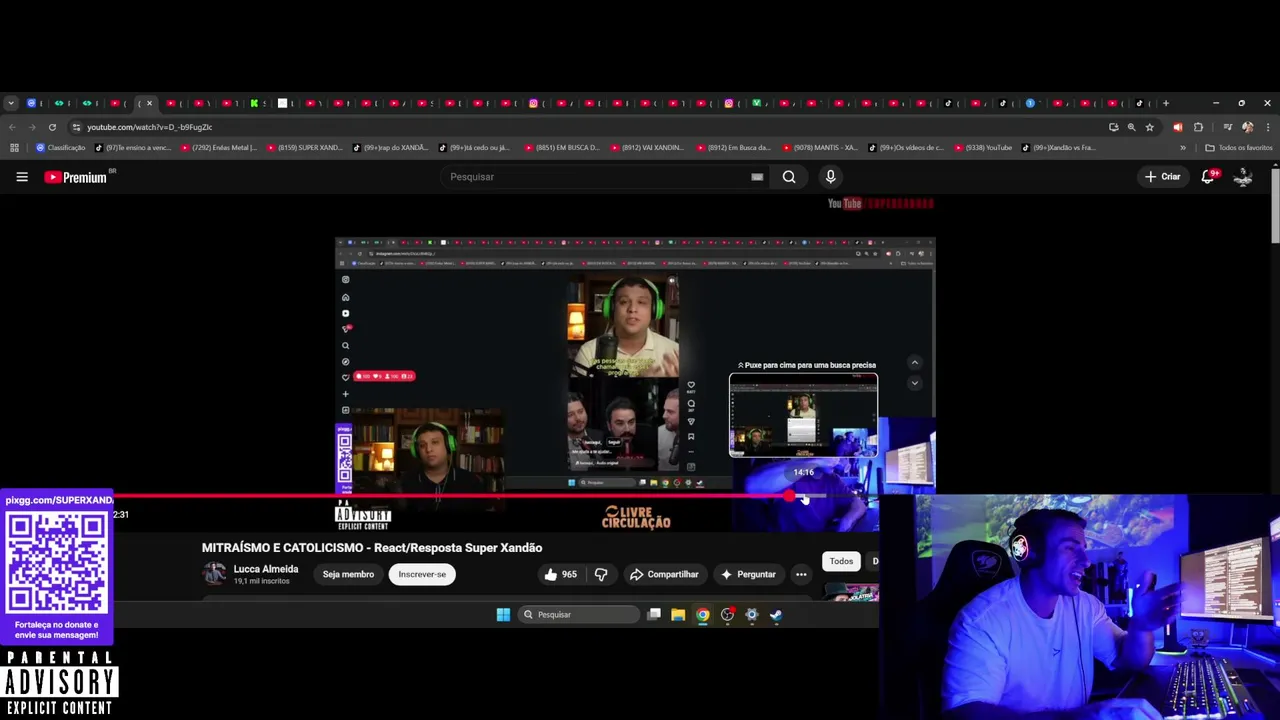
Task: Open File Explorer from the taskbar
Action: pyautogui.click(x=678, y=614)
